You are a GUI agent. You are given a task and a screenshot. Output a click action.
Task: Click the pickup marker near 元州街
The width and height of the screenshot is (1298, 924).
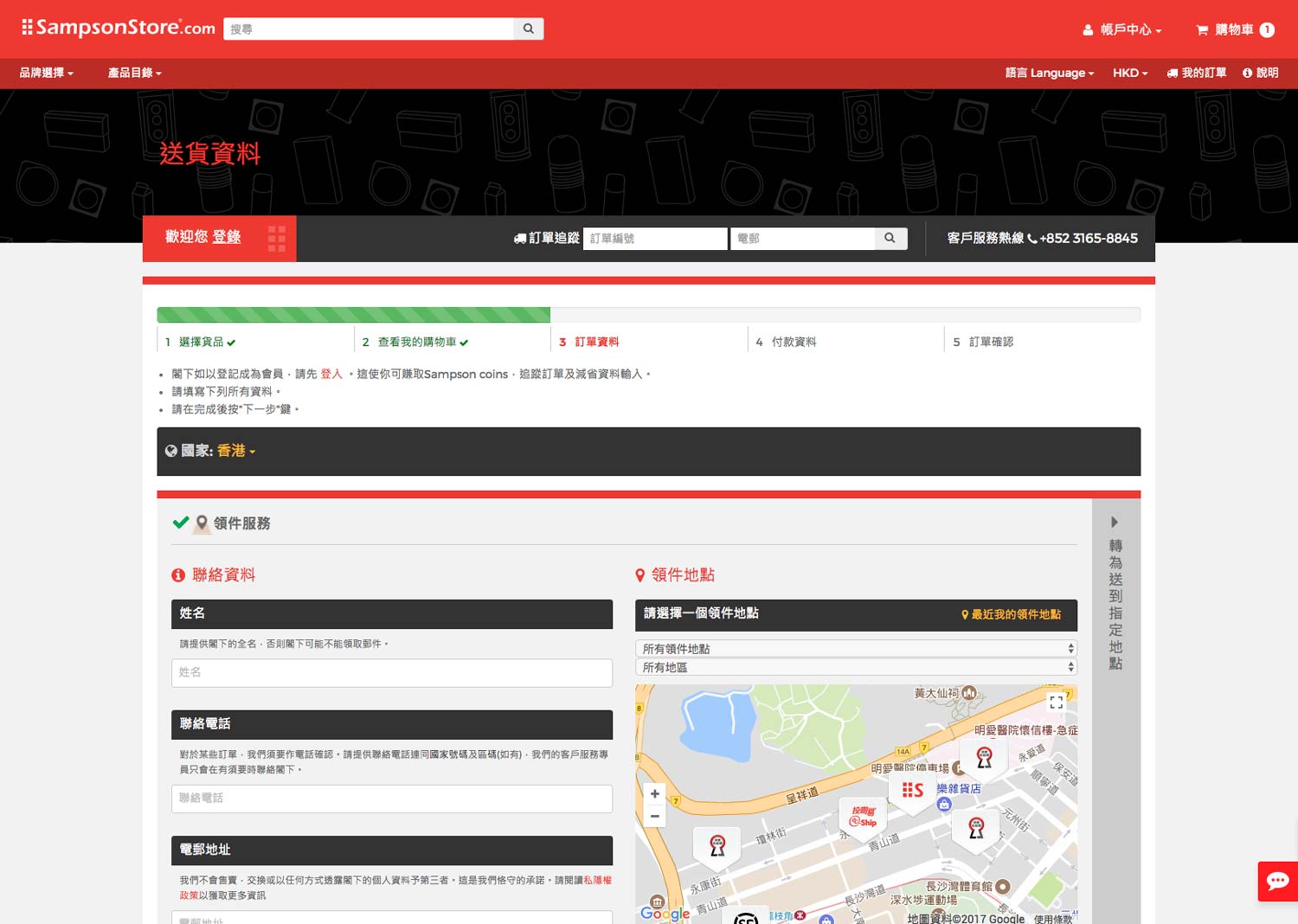pyautogui.click(x=976, y=830)
